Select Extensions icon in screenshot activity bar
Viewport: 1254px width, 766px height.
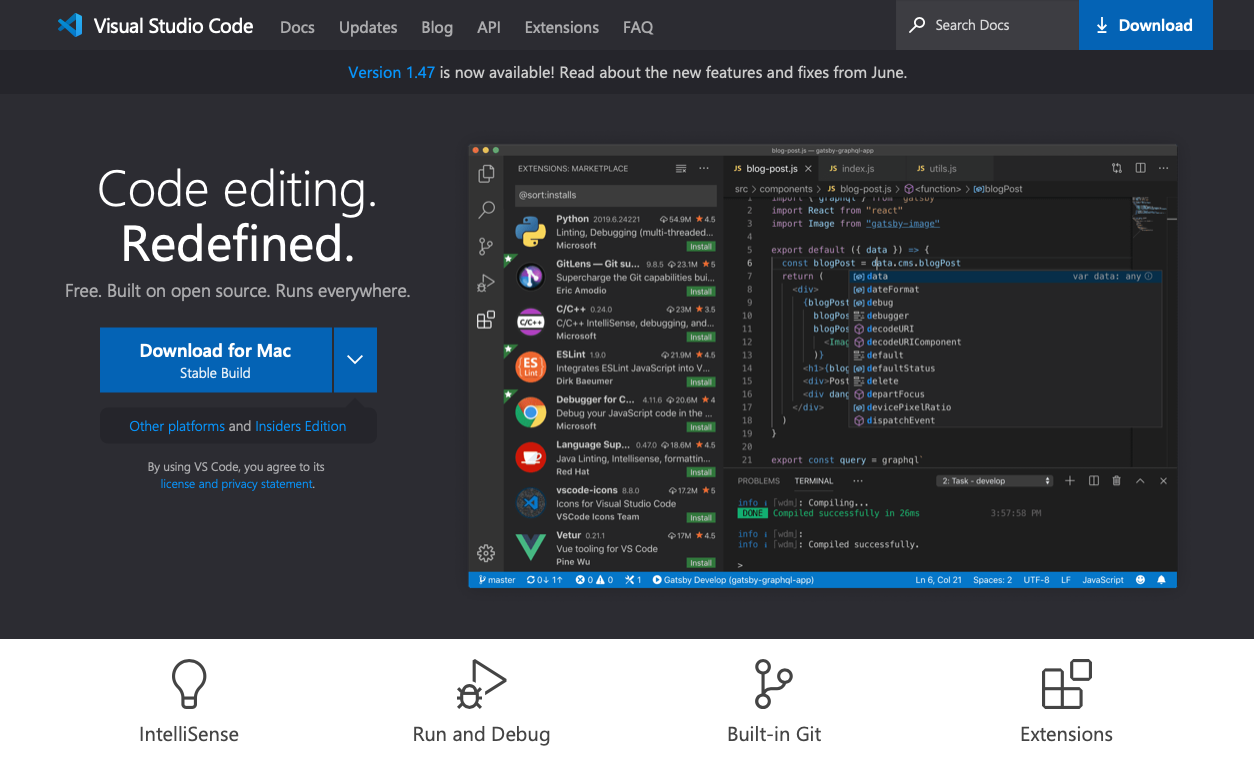[x=486, y=320]
